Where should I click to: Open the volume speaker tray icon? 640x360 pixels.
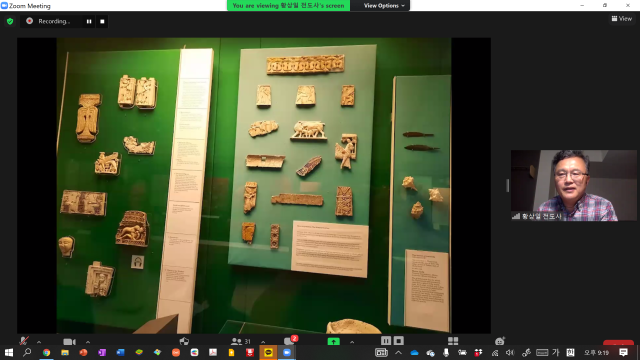pos(510,353)
